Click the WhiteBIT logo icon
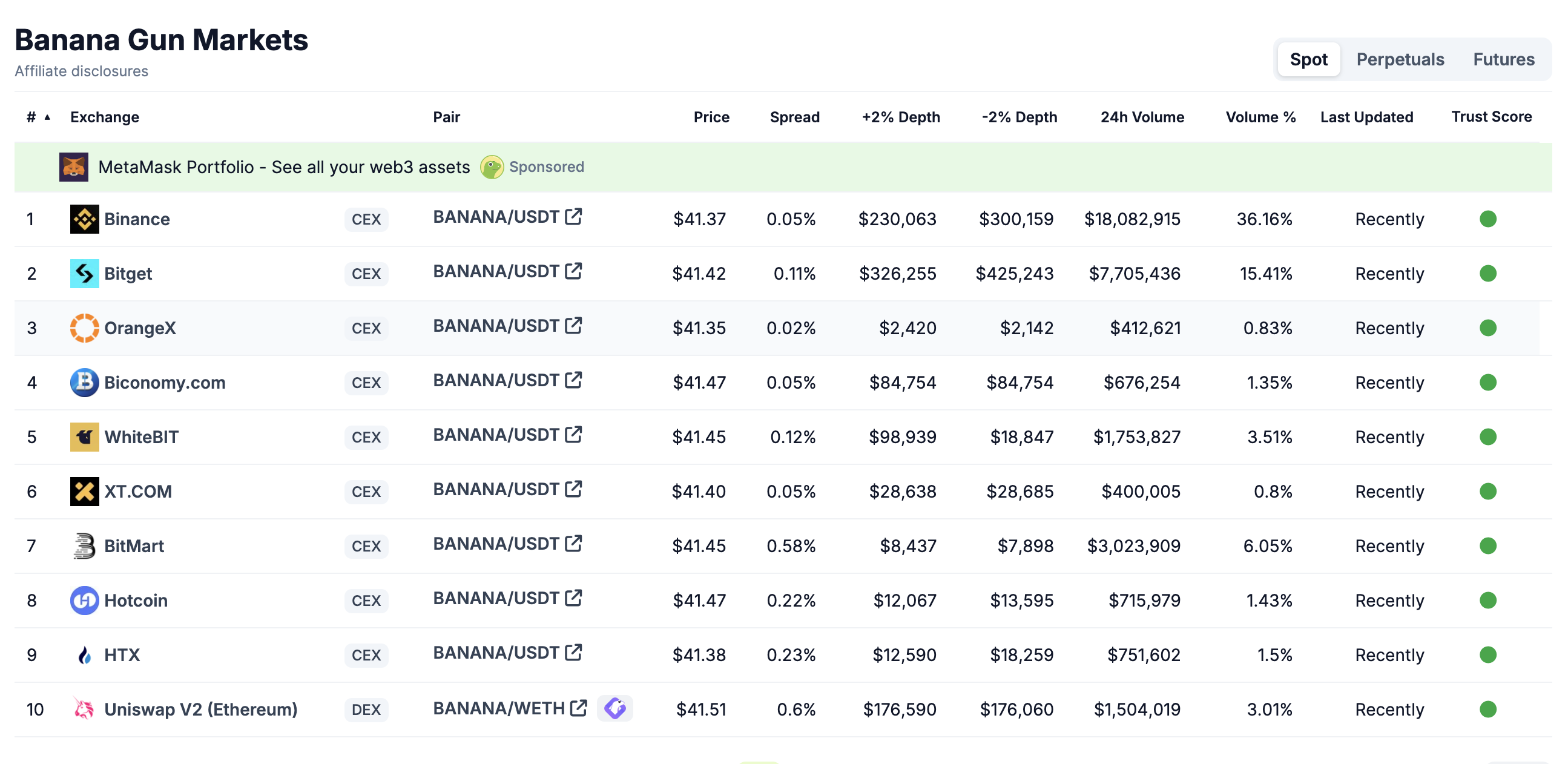1568x764 pixels. tap(85, 437)
